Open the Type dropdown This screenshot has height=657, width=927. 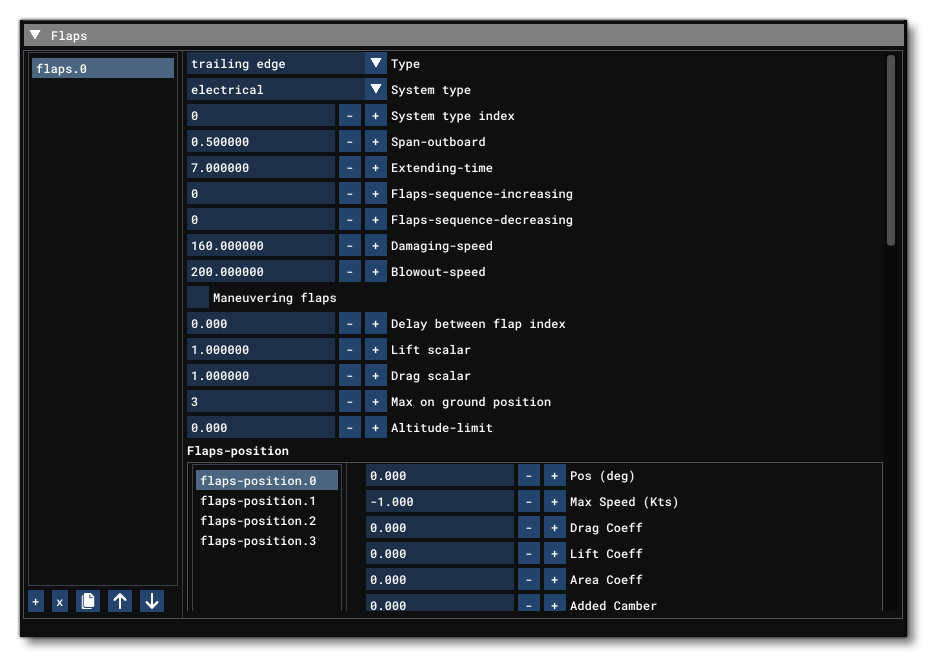(x=376, y=64)
